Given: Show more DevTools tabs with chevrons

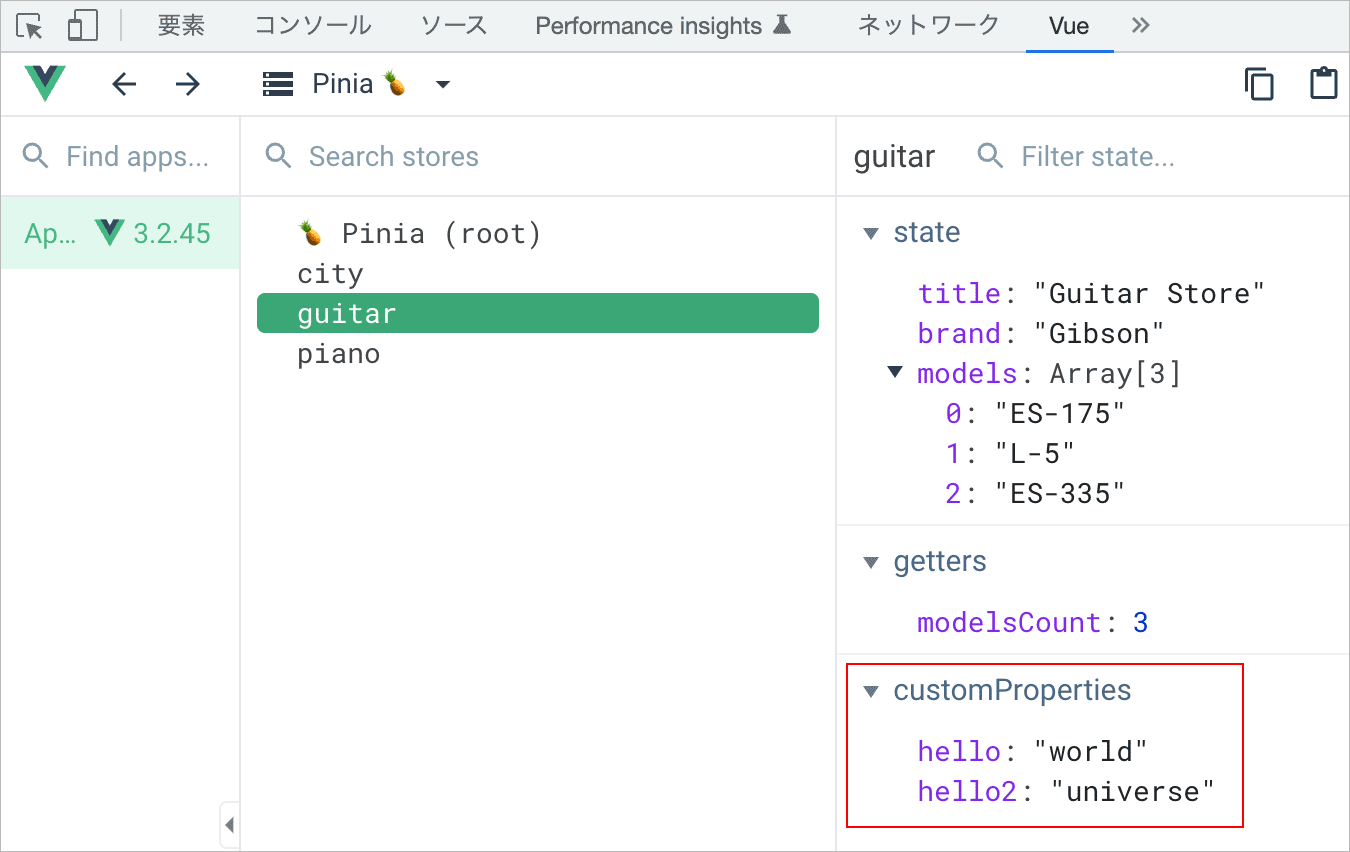Looking at the screenshot, I should (x=1140, y=26).
